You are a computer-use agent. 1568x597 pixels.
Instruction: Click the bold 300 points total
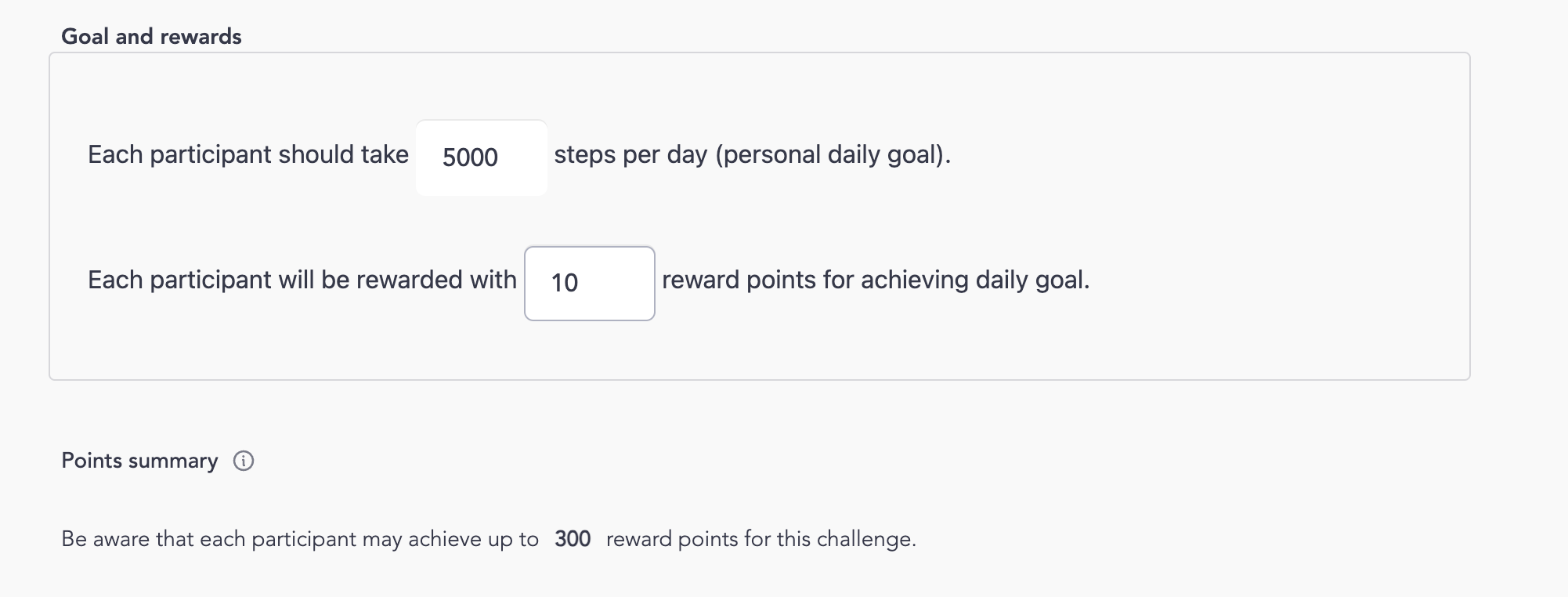(573, 539)
